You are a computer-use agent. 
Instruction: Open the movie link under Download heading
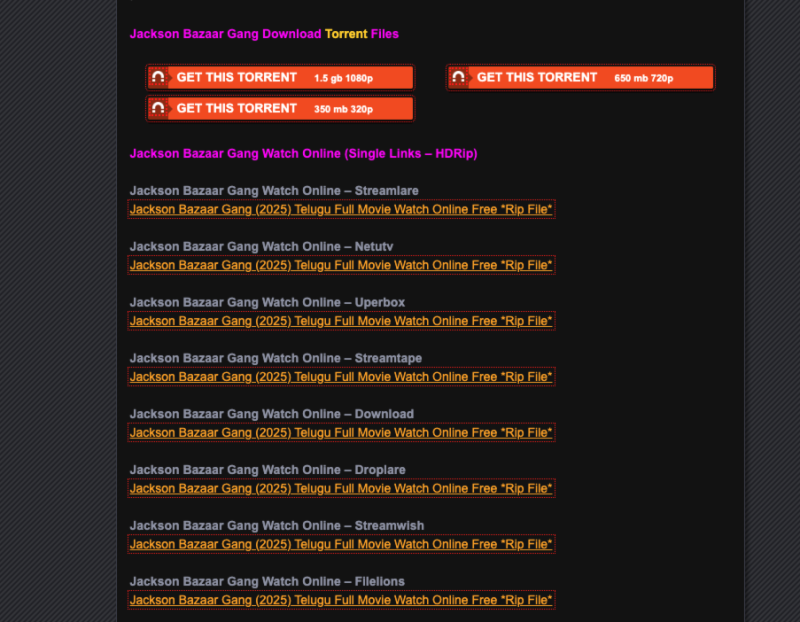coord(341,433)
